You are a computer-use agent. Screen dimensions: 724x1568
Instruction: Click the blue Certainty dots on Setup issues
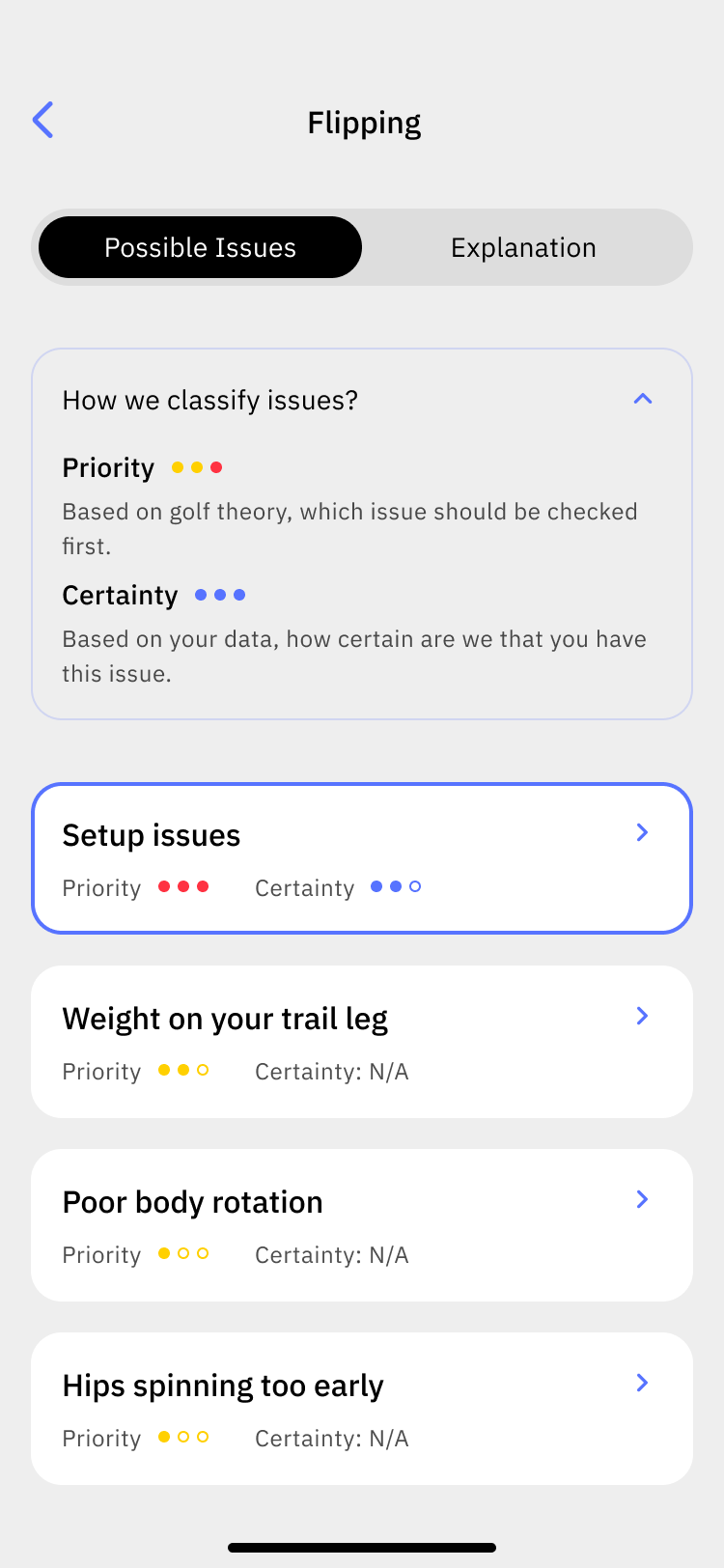click(396, 886)
